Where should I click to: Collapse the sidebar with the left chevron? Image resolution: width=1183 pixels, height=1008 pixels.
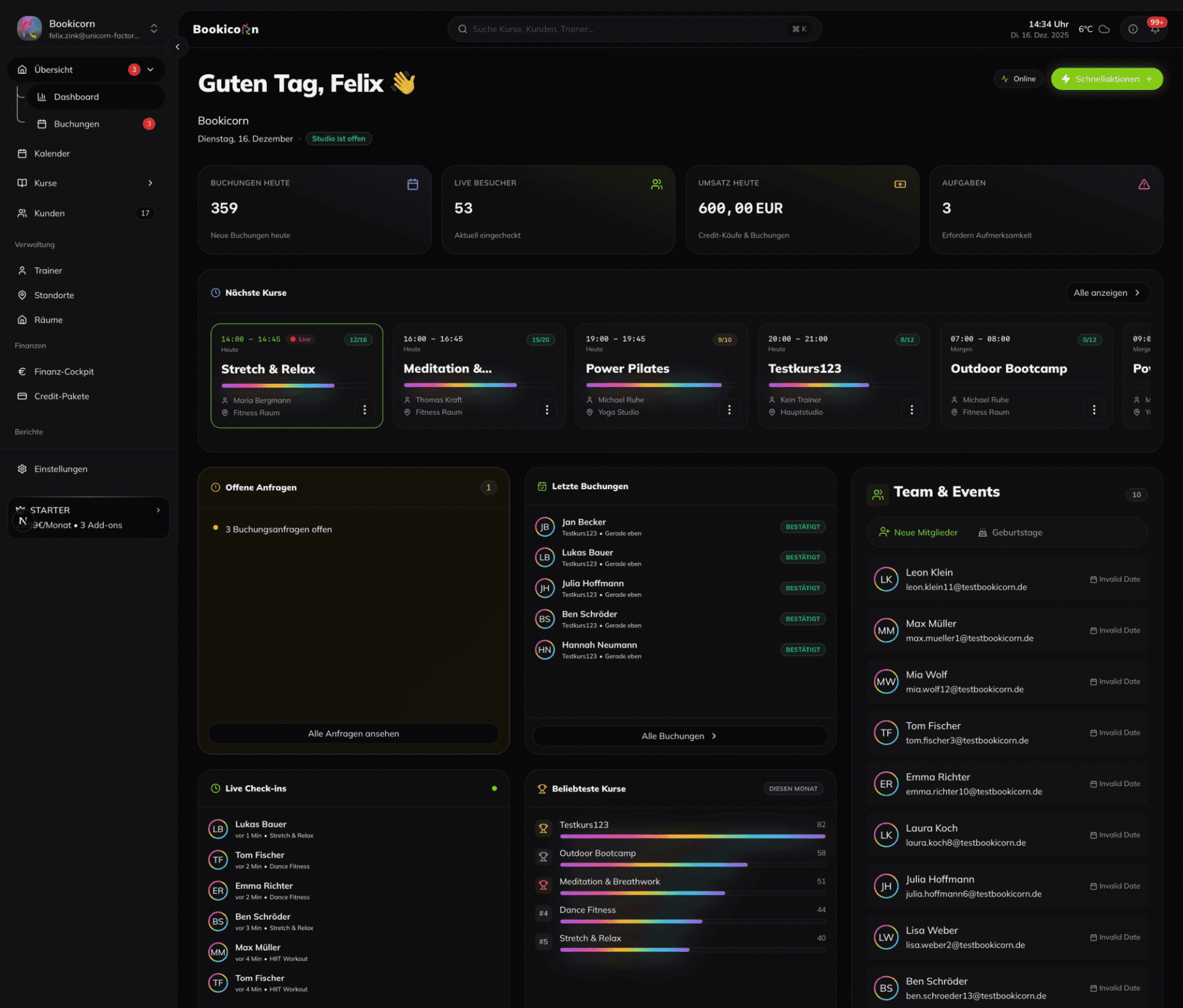177,47
